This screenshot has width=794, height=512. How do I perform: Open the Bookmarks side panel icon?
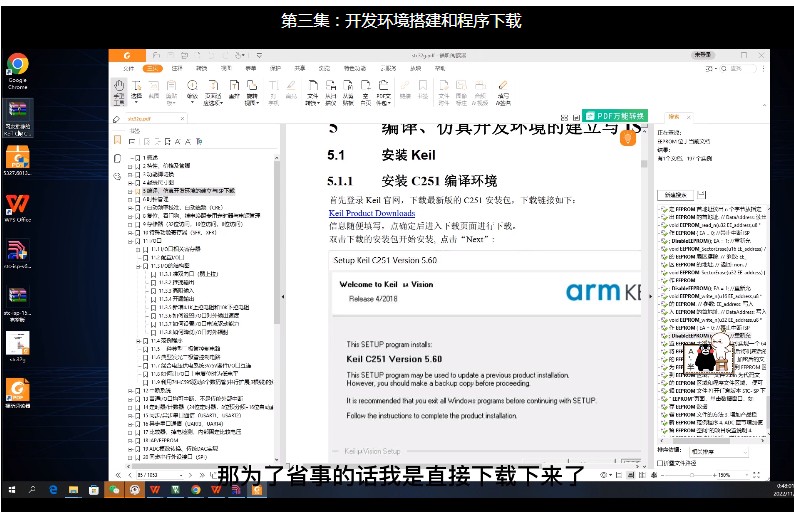coord(117,140)
